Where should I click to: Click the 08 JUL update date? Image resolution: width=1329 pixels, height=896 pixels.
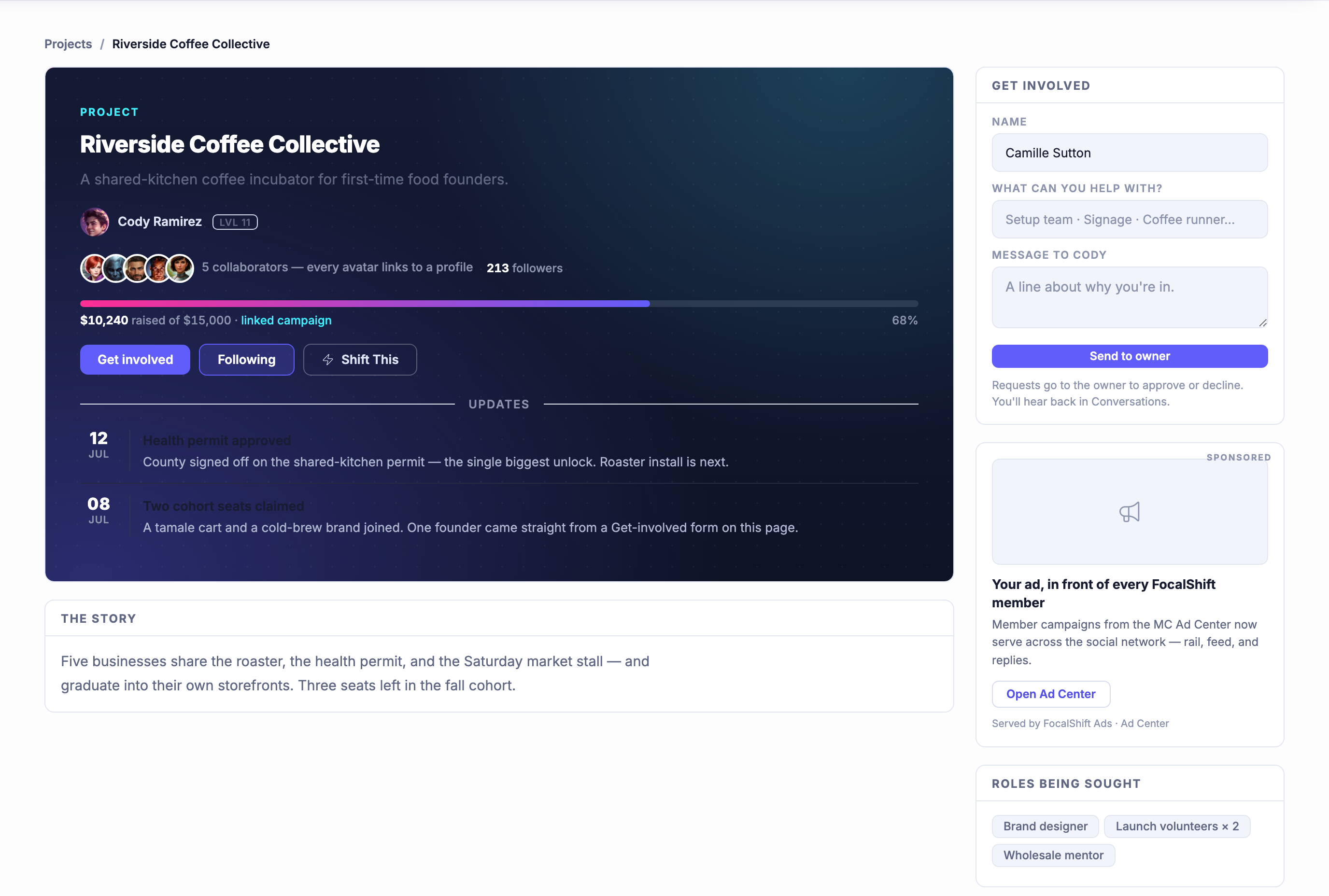[x=99, y=510]
